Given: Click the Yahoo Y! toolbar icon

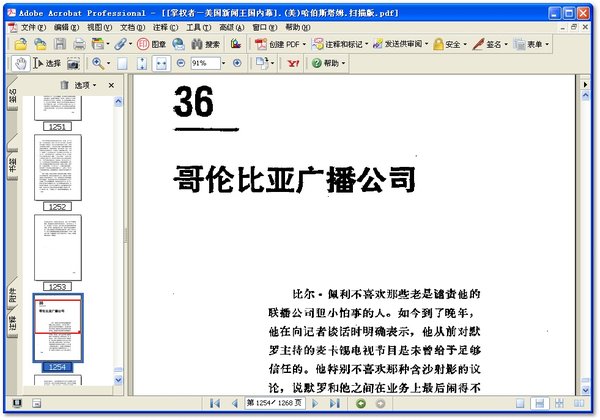Looking at the screenshot, I should 293,63.
